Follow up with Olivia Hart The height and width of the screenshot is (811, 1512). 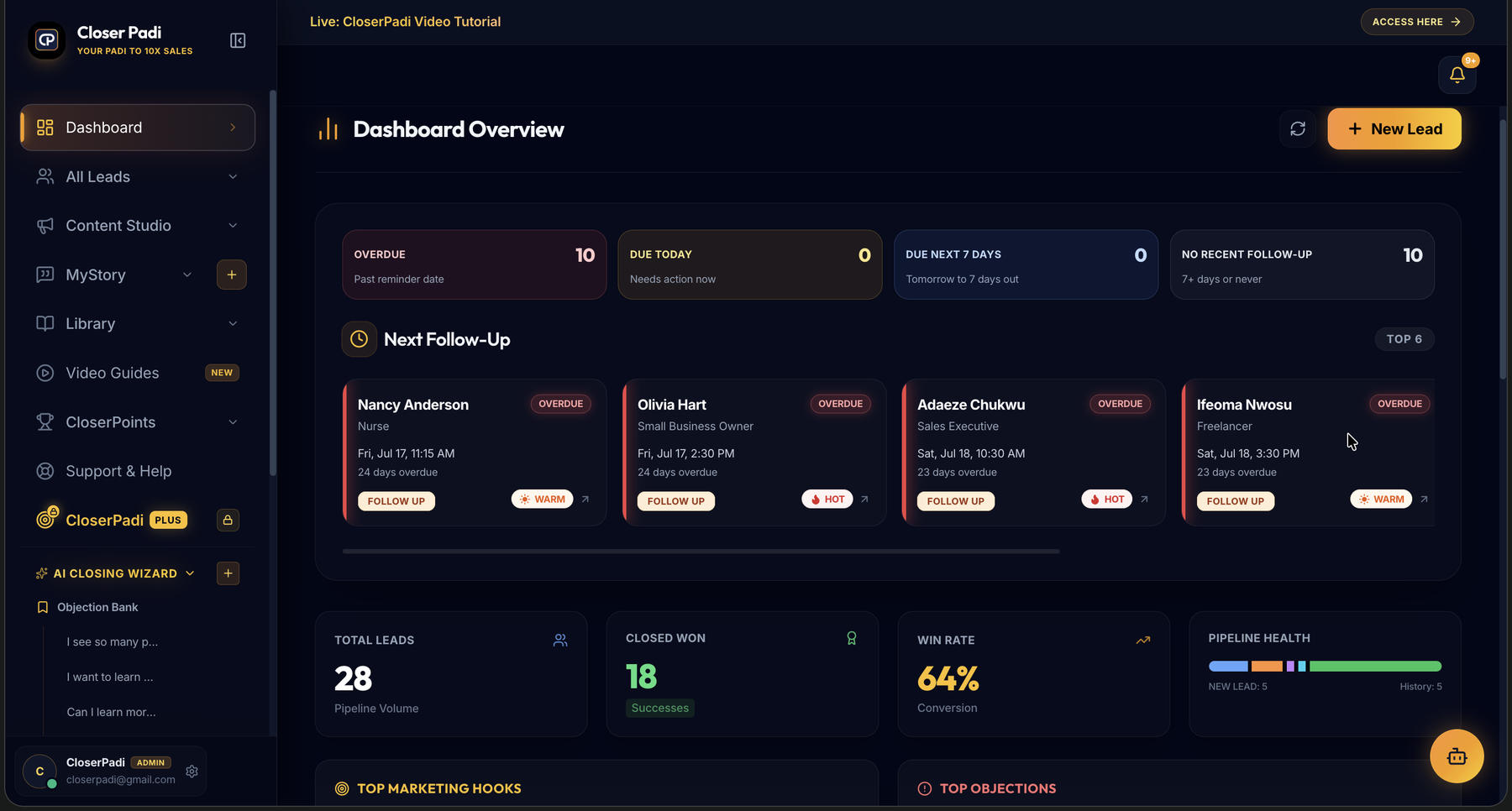click(676, 501)
